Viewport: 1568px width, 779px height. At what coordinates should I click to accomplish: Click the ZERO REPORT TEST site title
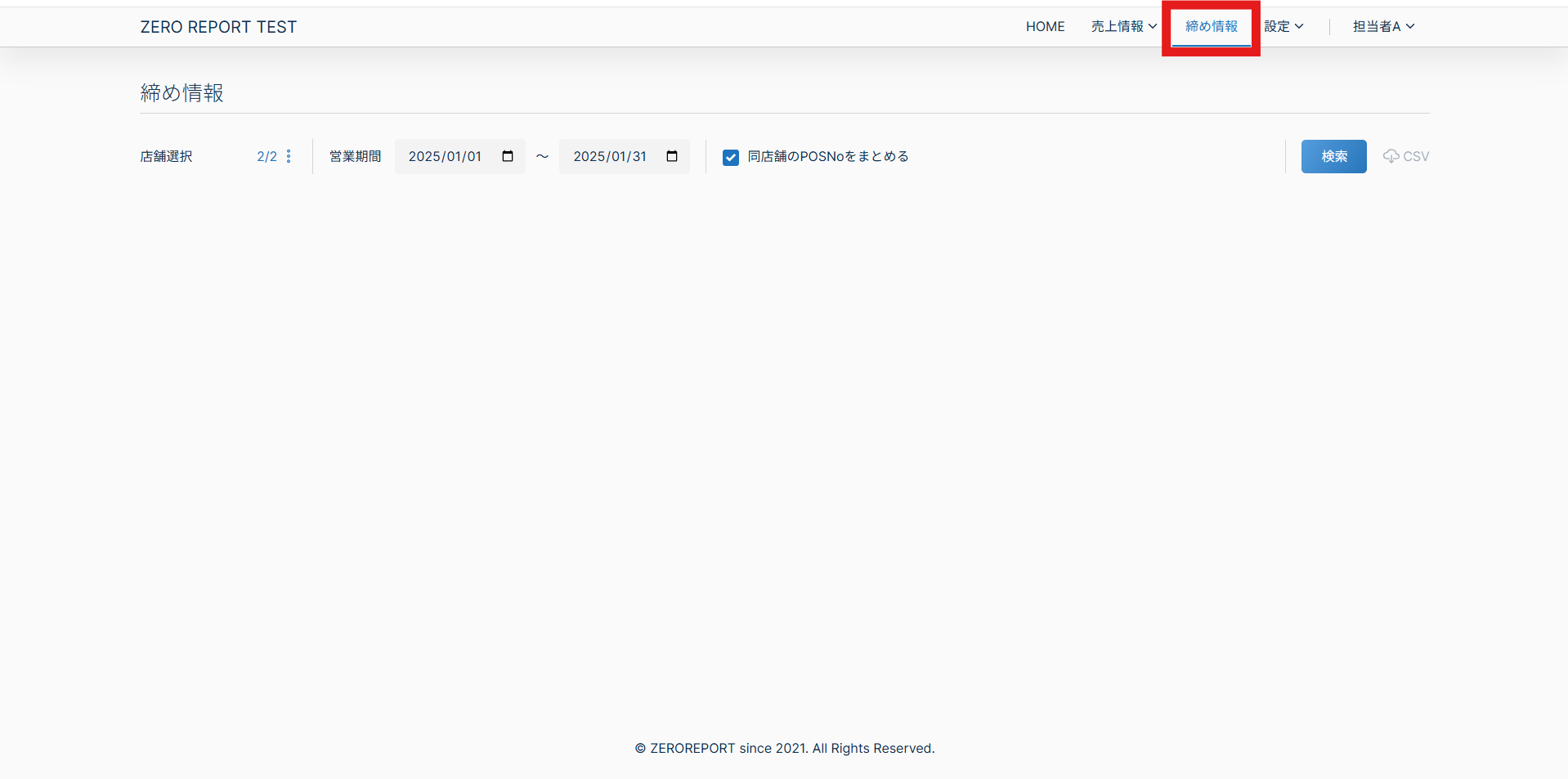pos(218,27)
